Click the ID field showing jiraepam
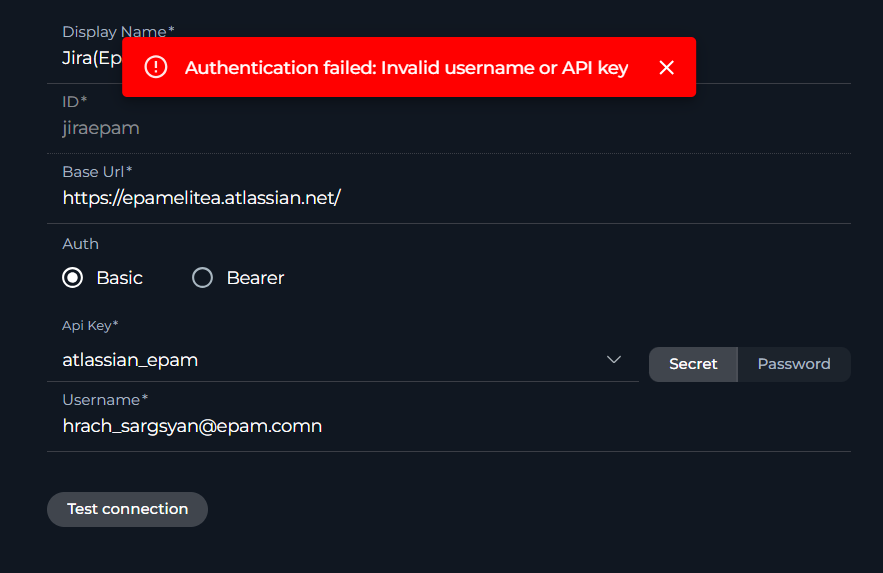Viewport: 883px width, 573px height. click(x=400, y=128)
